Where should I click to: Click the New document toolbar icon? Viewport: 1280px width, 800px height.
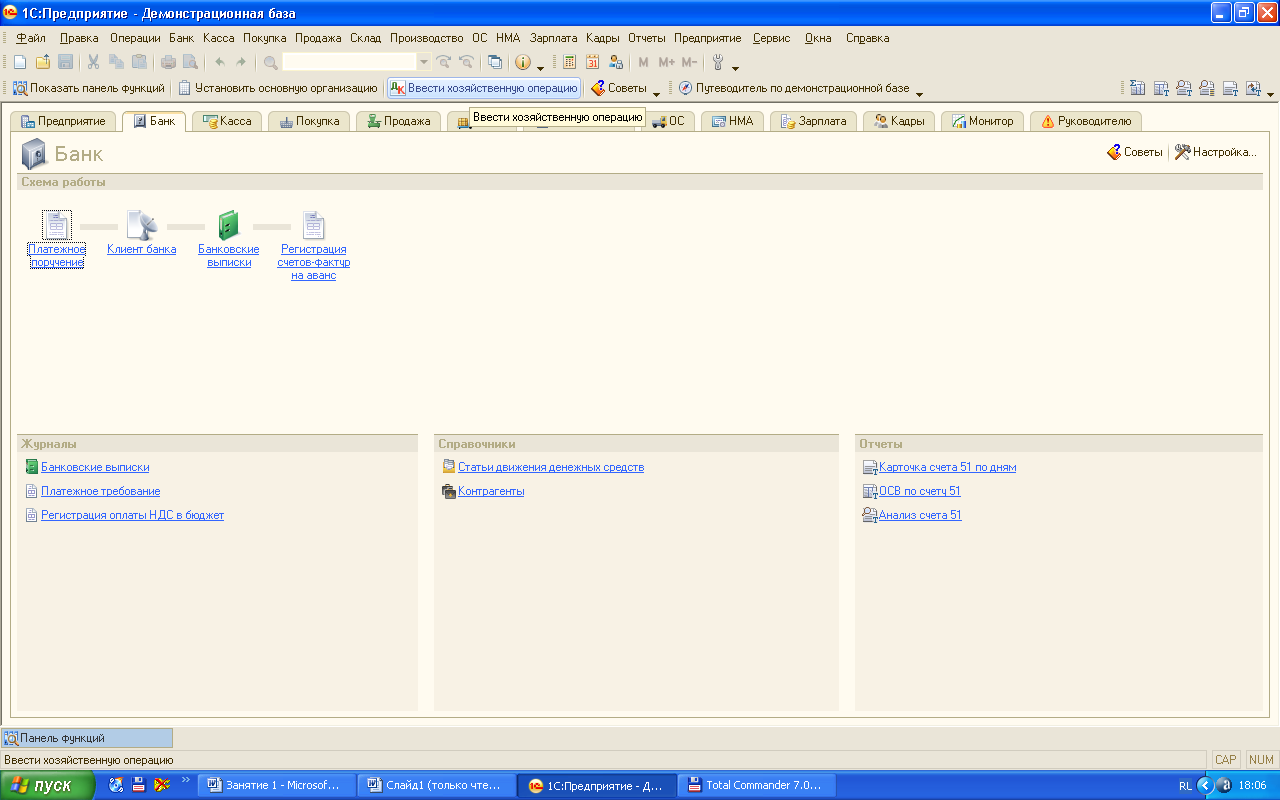pos(20,62)
